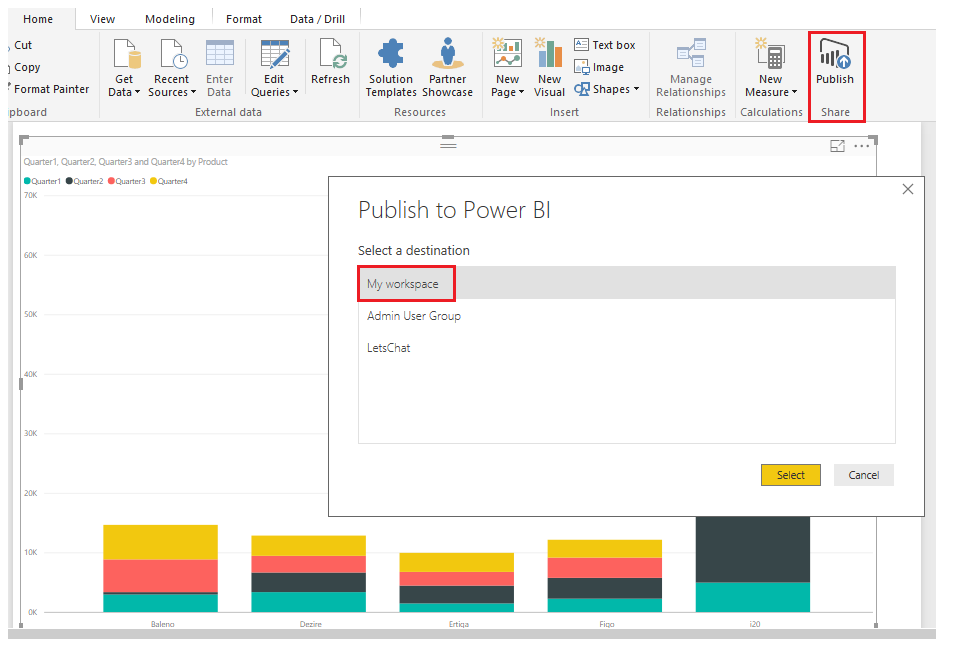
Task: Select My workspace destination
Action: tap(627, 284)
